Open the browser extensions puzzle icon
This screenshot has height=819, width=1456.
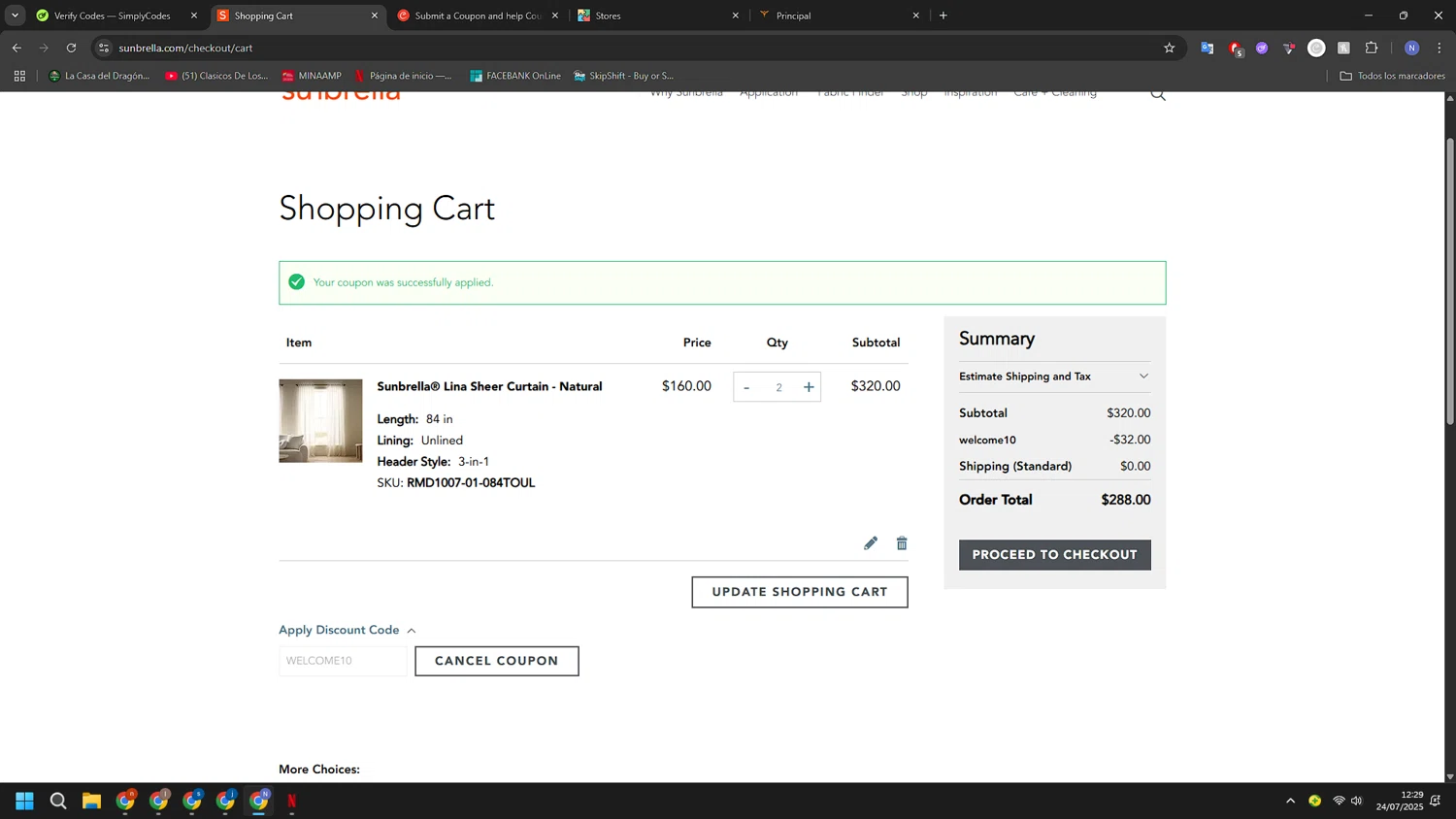[x=1372, y=48]
